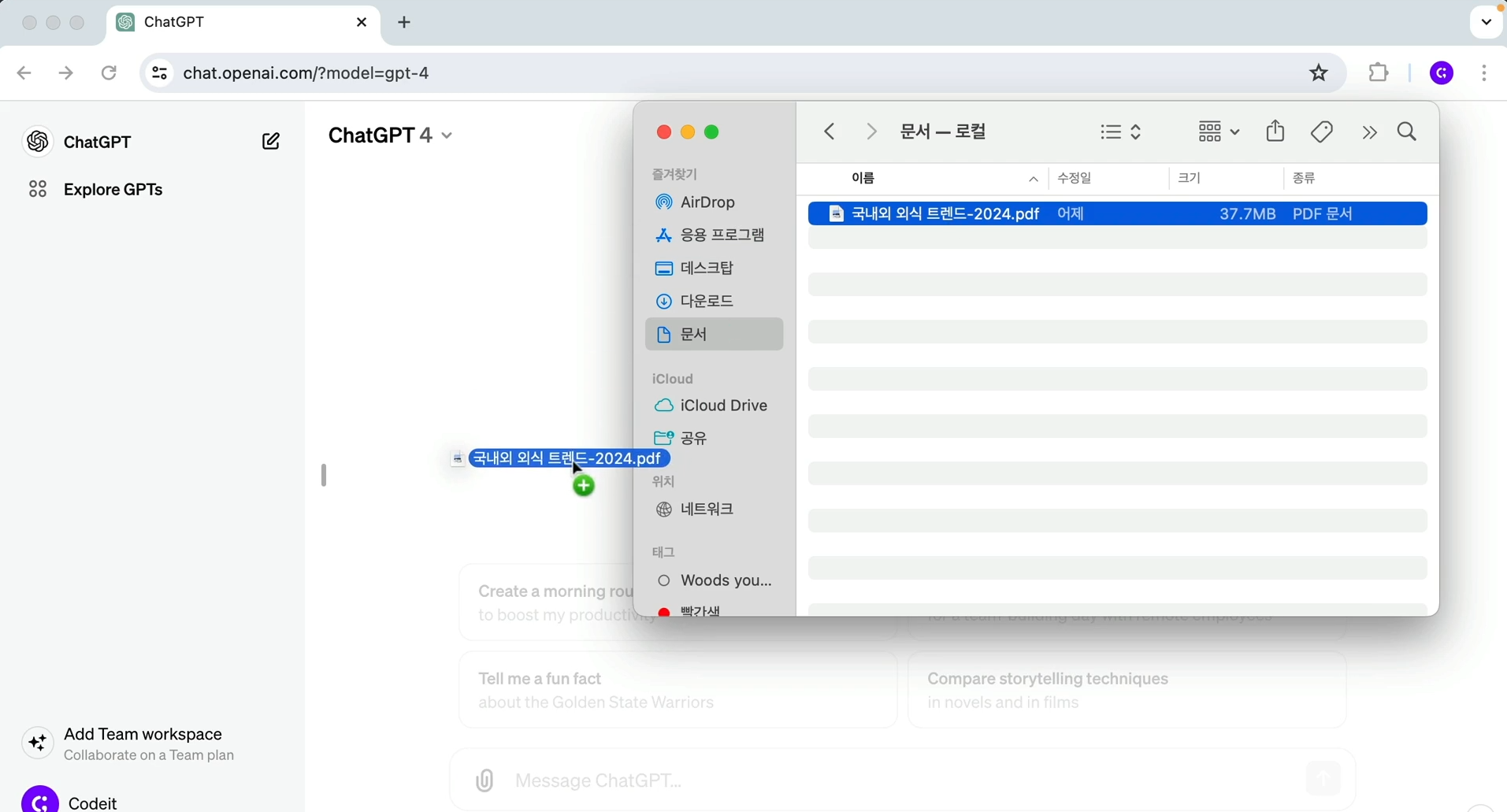1507x812 pixels.
Task: Focus the Message ChatGPT input field
Action: (x=902, y=780)
